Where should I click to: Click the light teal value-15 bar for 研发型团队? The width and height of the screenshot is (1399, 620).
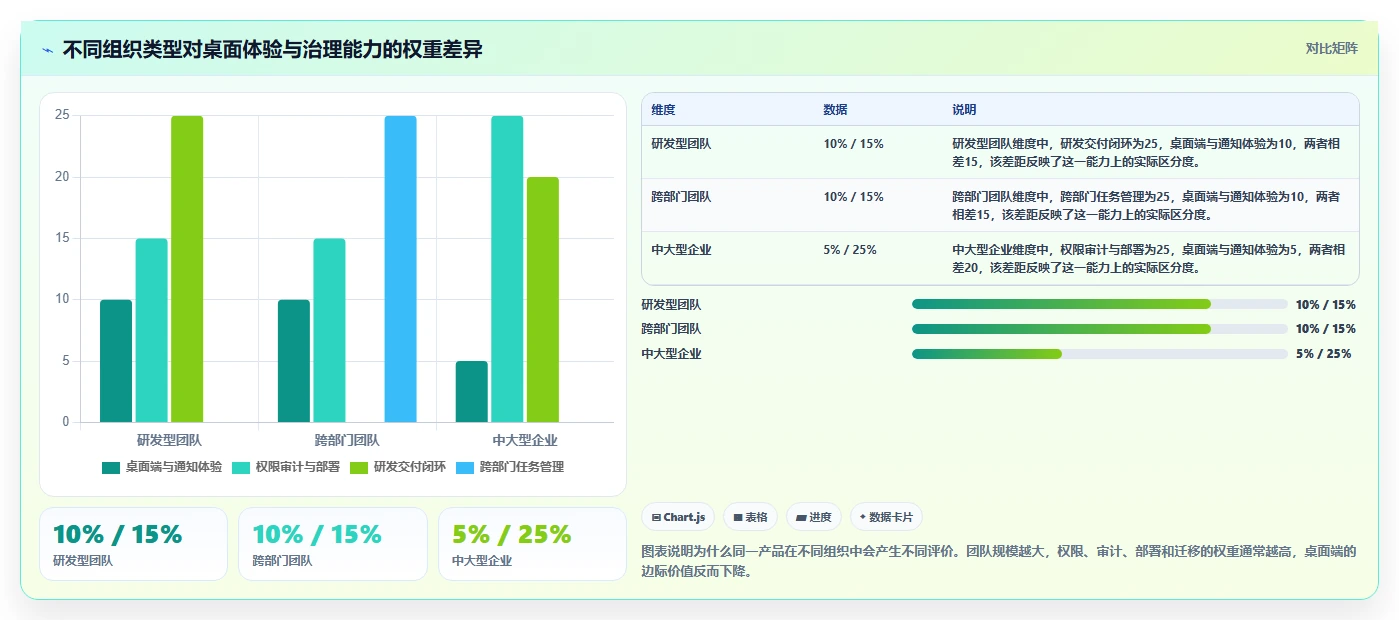click(152, 330)
